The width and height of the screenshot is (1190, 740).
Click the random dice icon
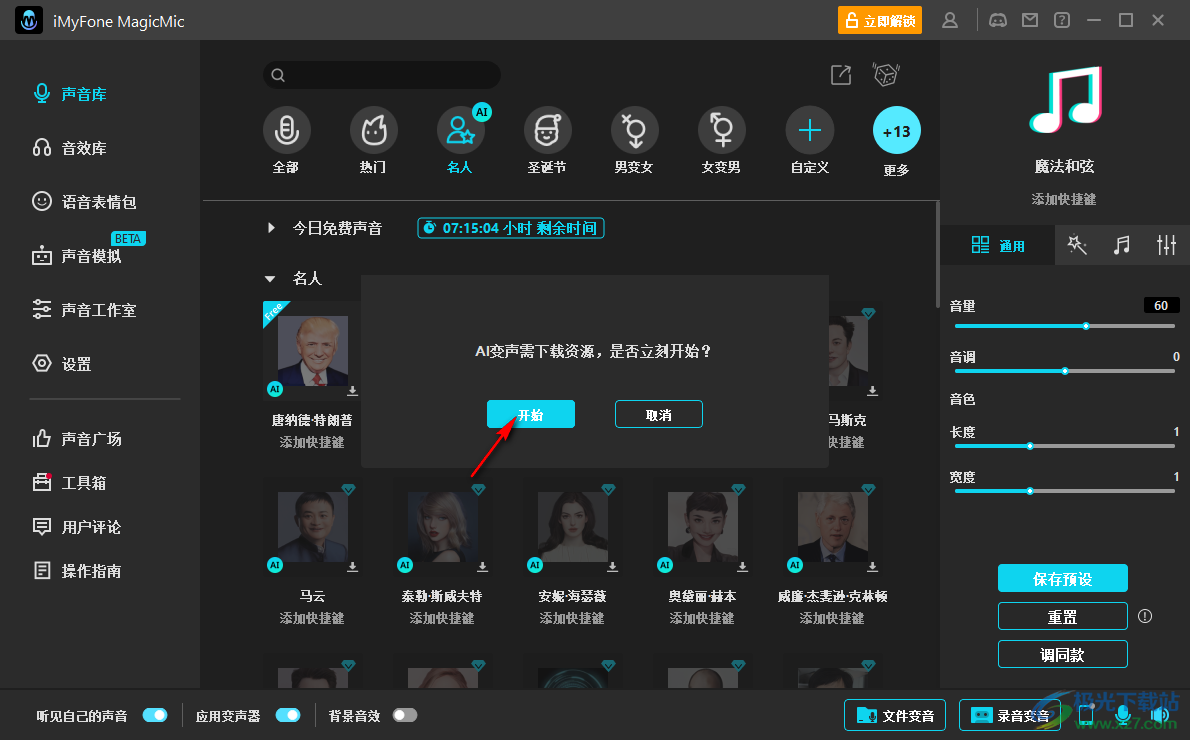click(x=886, y=74)
